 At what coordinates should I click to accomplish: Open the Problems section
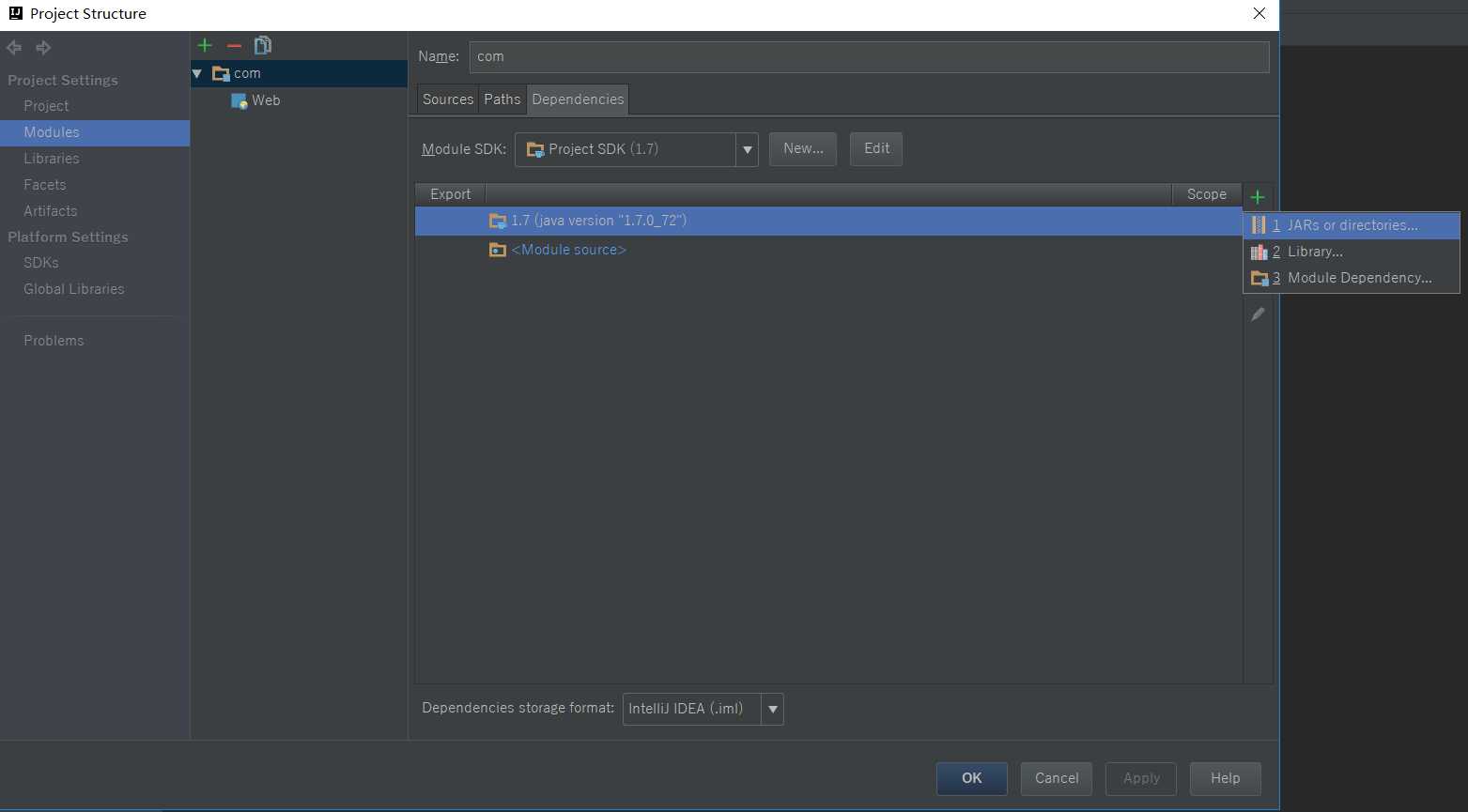[x=54, y=341]
